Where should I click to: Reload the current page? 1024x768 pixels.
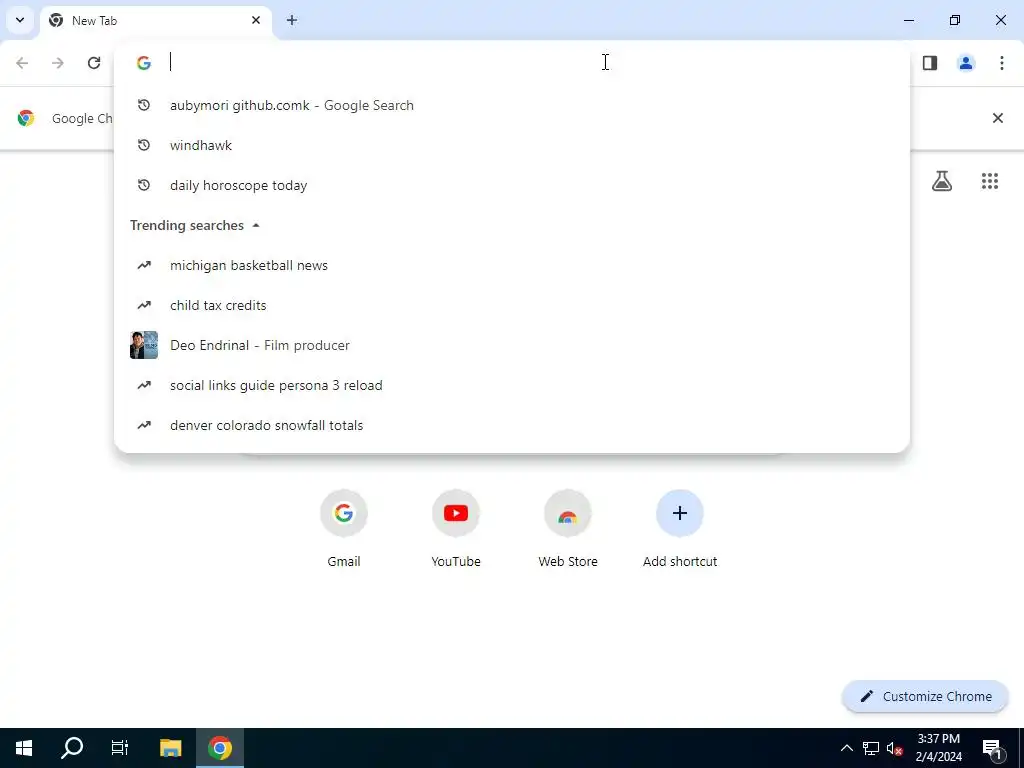[x=94, y=63]
